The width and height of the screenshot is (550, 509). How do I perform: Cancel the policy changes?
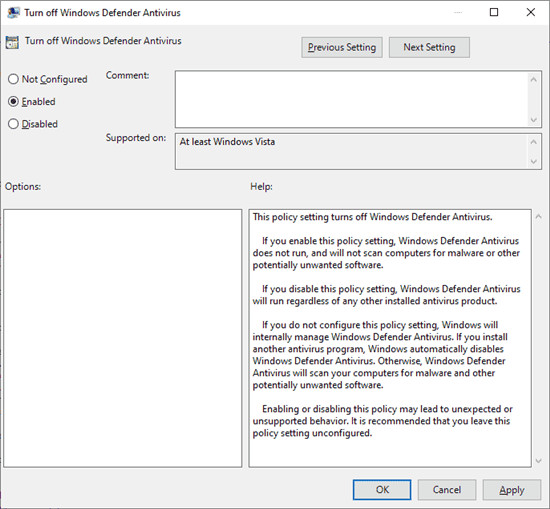[x=447, y=490]
